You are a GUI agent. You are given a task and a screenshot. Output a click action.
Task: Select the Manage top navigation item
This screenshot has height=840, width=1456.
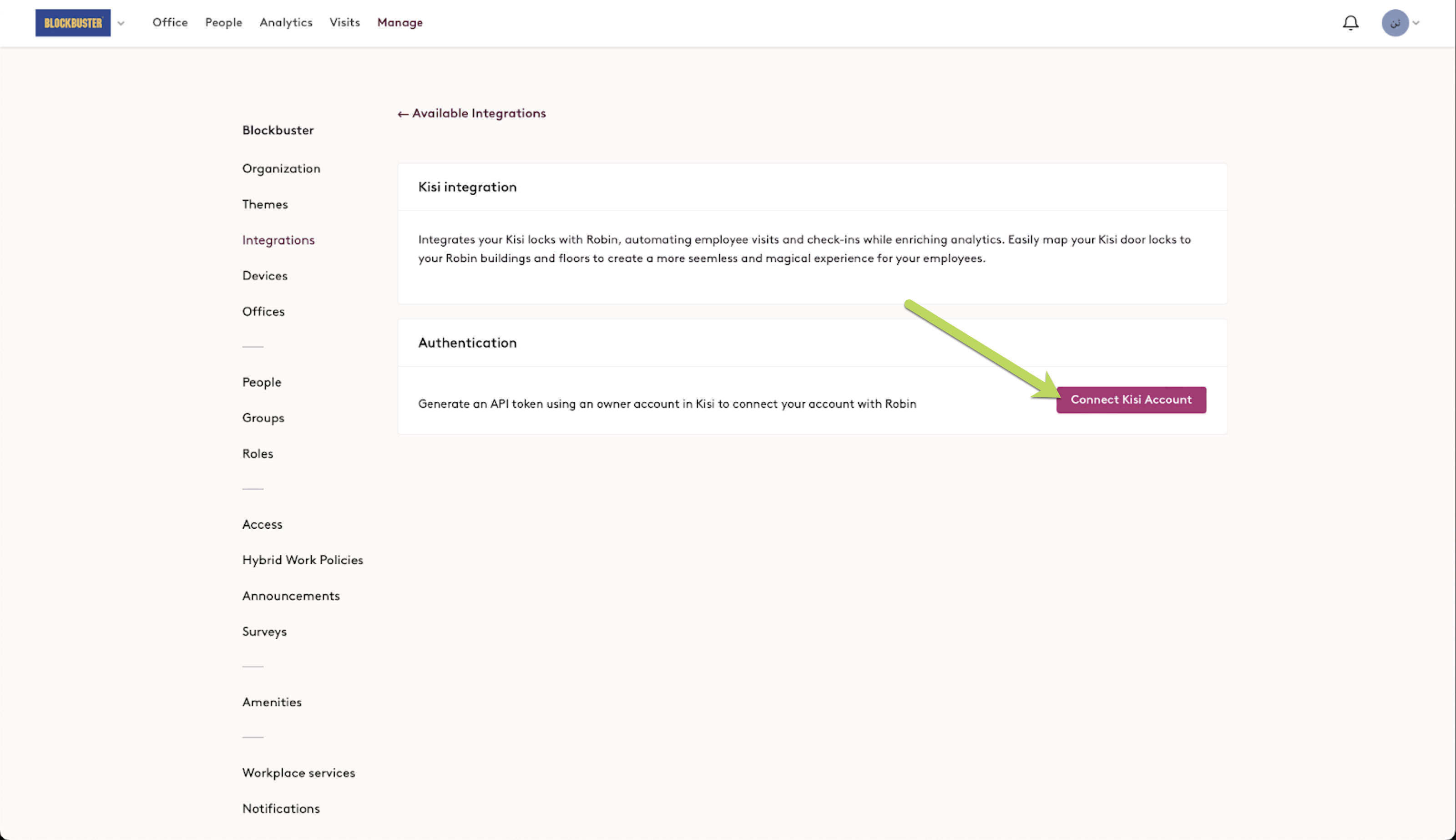(x=400, y=22)
